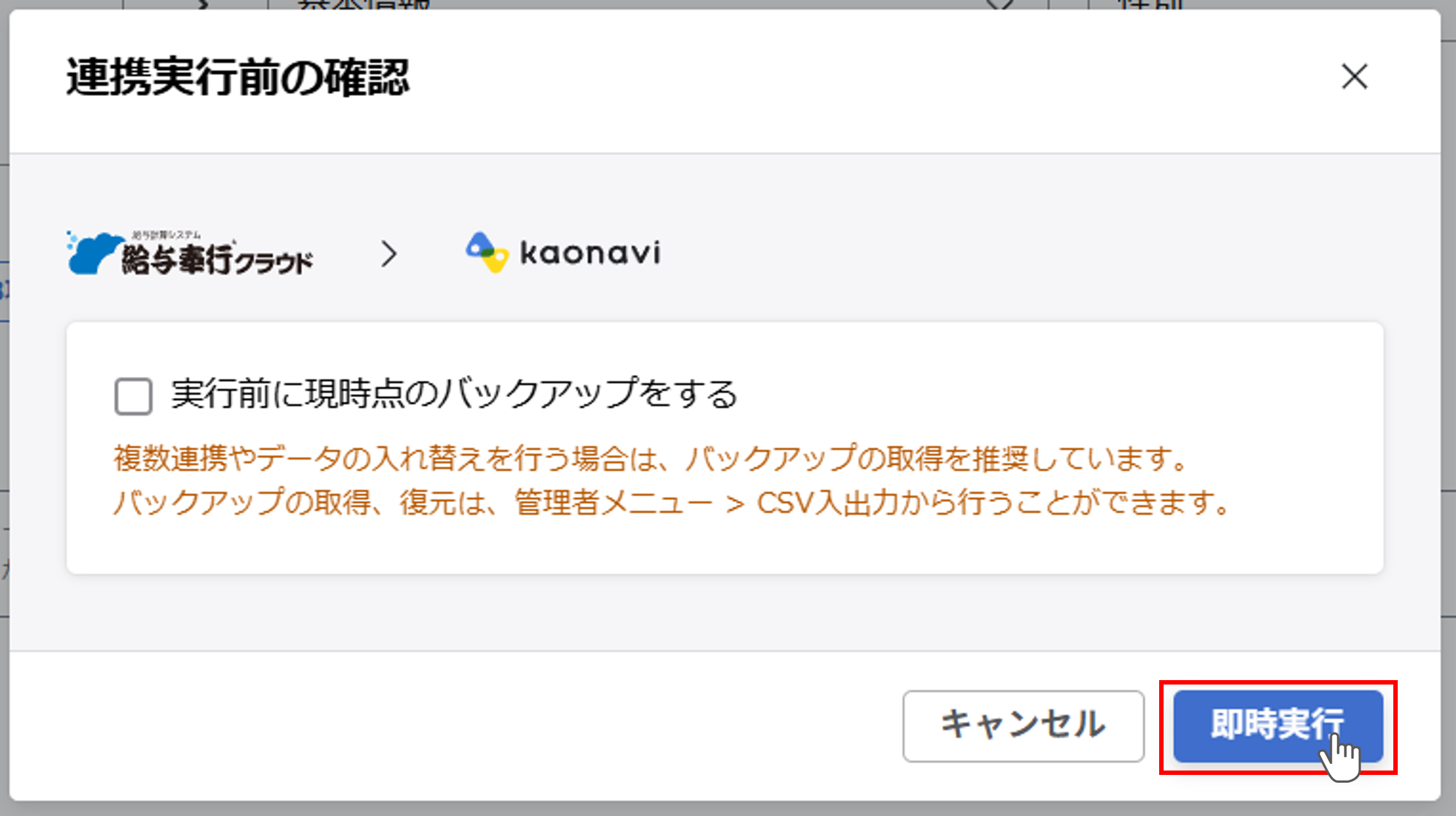Click the kaonavi logo

pyautogui.click(x=563, y=252)
